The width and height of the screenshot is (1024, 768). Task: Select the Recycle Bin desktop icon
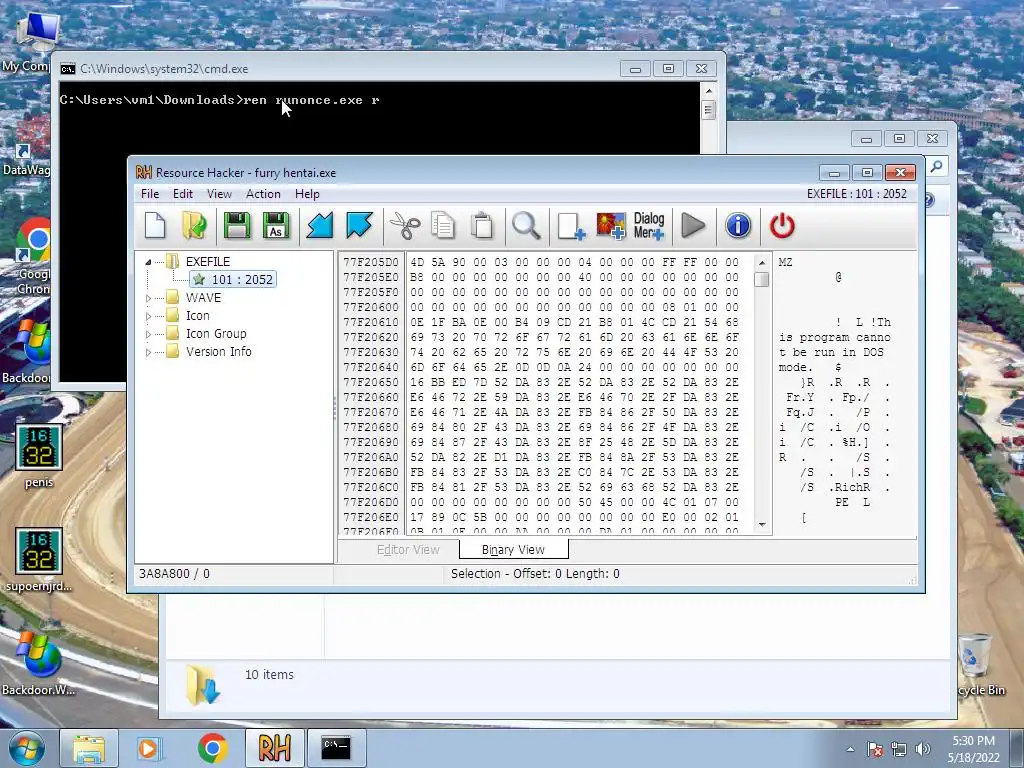click(980, 665)
